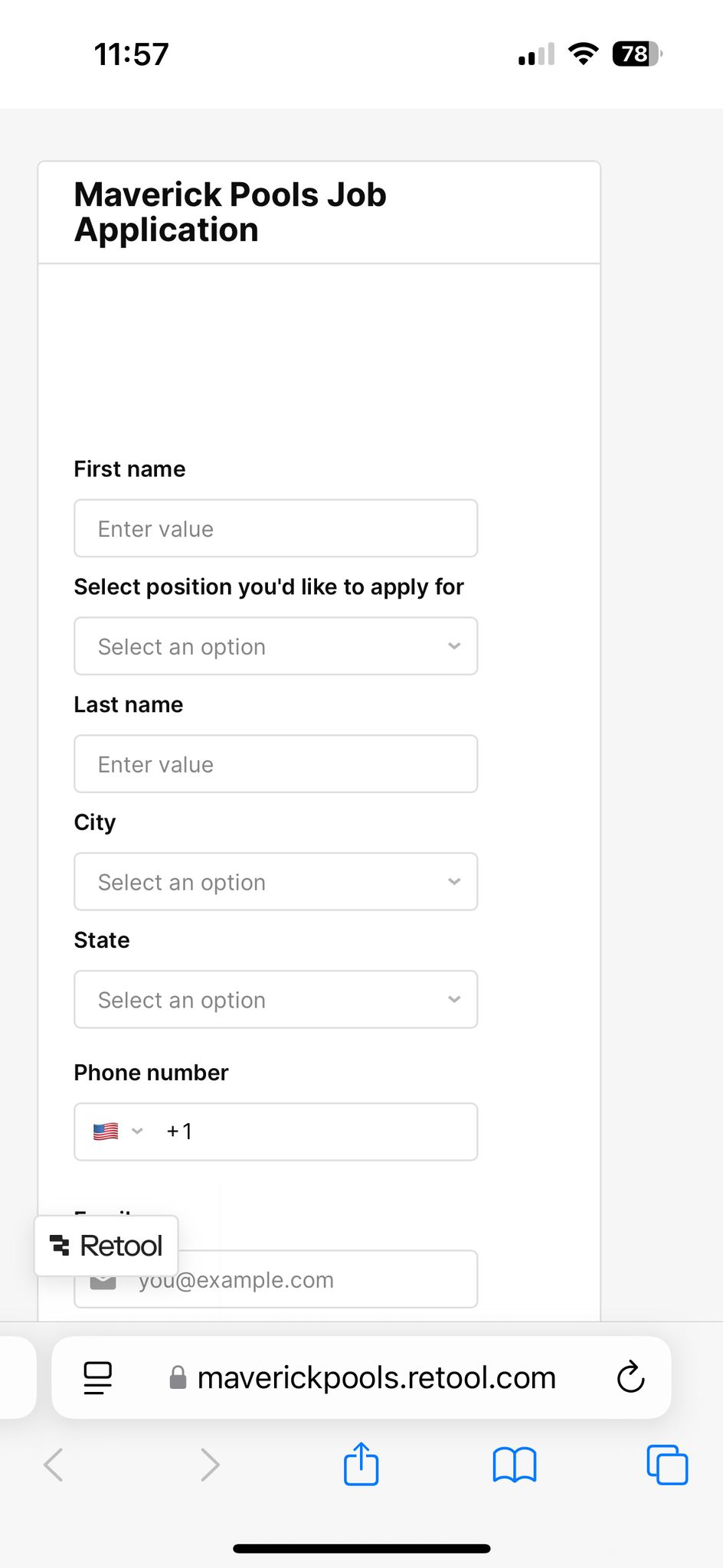This screenshot has height=1568, width=723.
Task: Go forward with the forward arrow
Action: (209, 1465)
